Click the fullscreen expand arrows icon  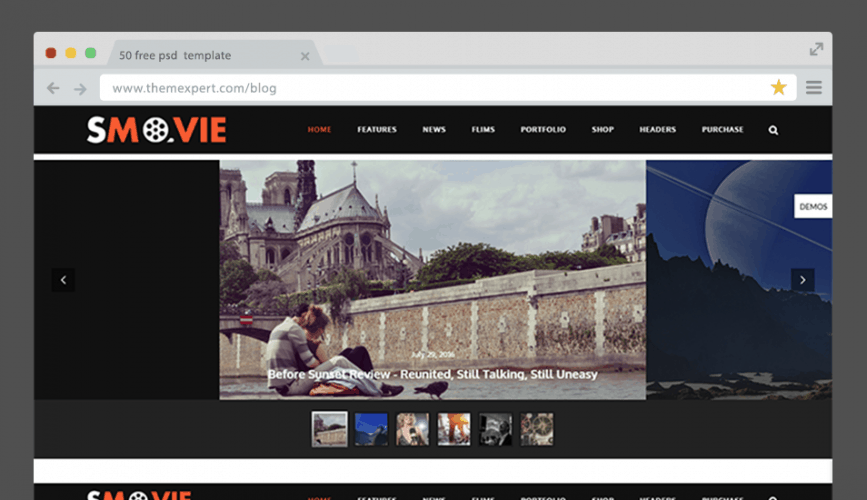pyautogui.click(x=816, y=49)
